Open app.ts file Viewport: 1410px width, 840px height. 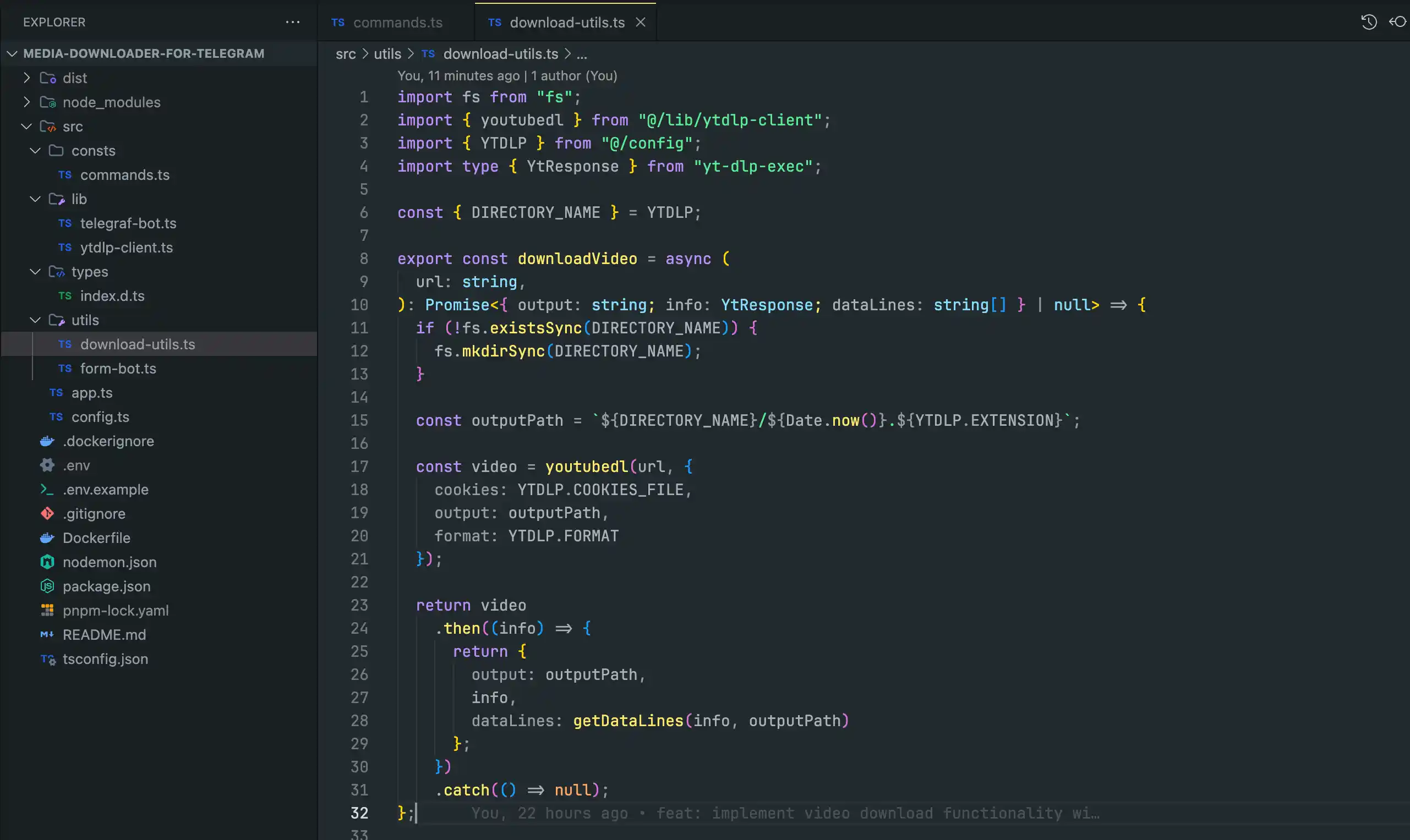click(92, 392)
